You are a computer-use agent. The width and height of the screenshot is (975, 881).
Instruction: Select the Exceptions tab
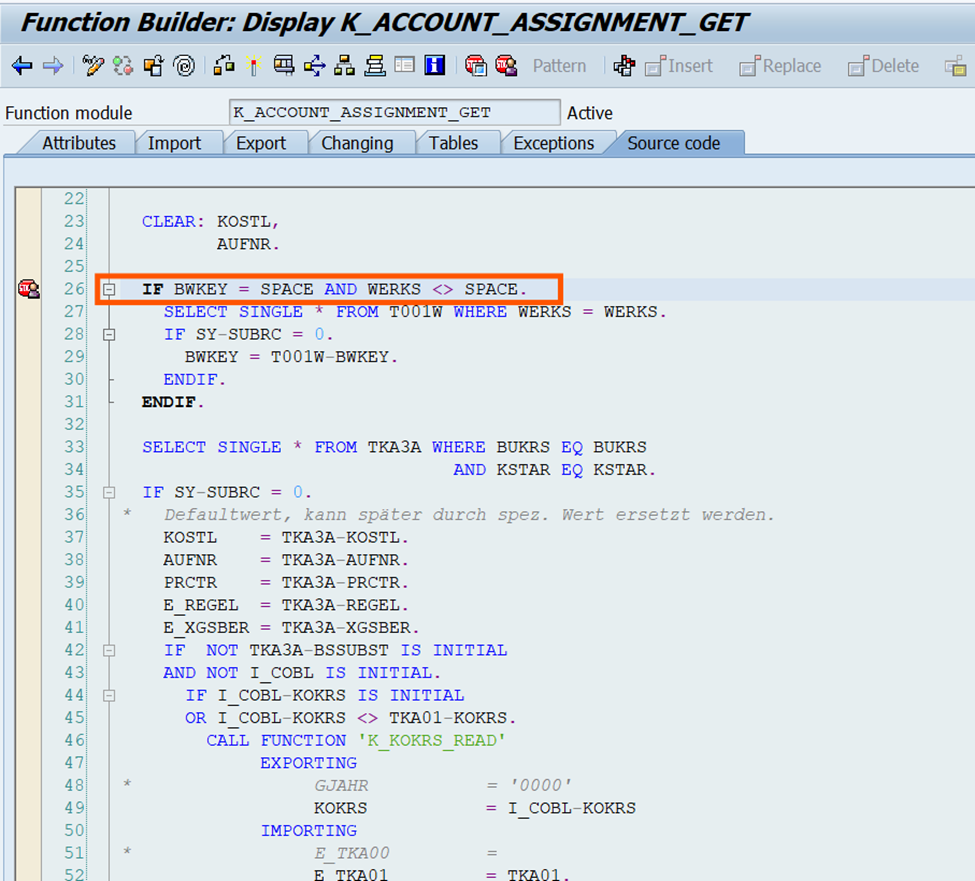553,143
